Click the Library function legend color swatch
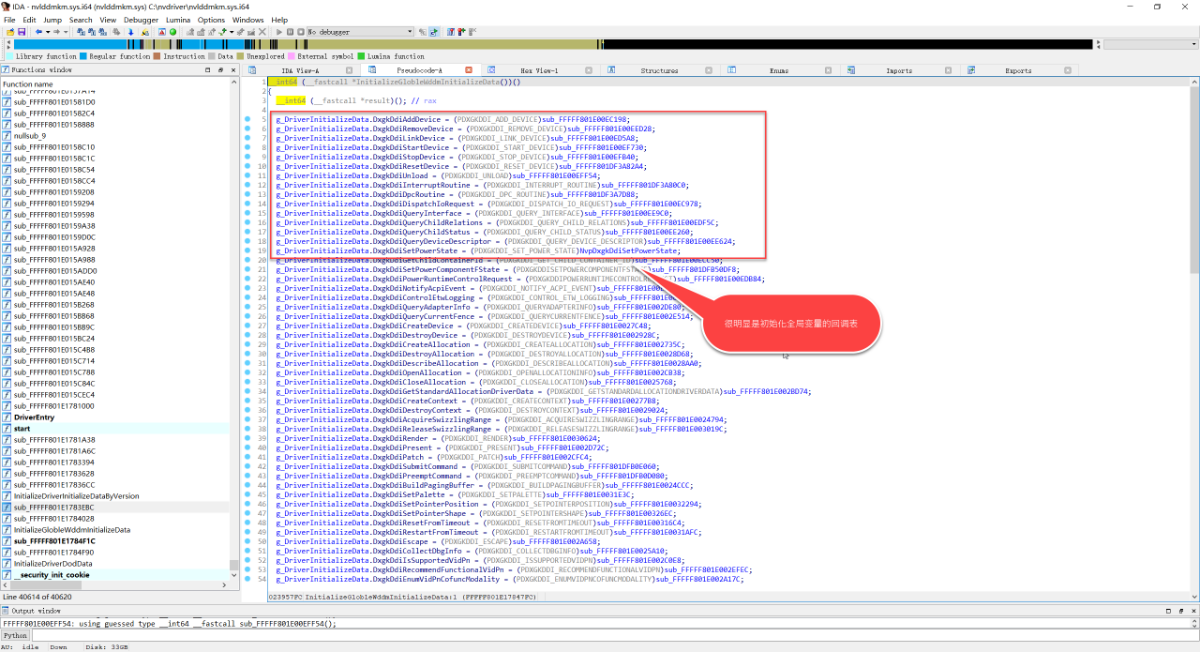 [8, 57]
